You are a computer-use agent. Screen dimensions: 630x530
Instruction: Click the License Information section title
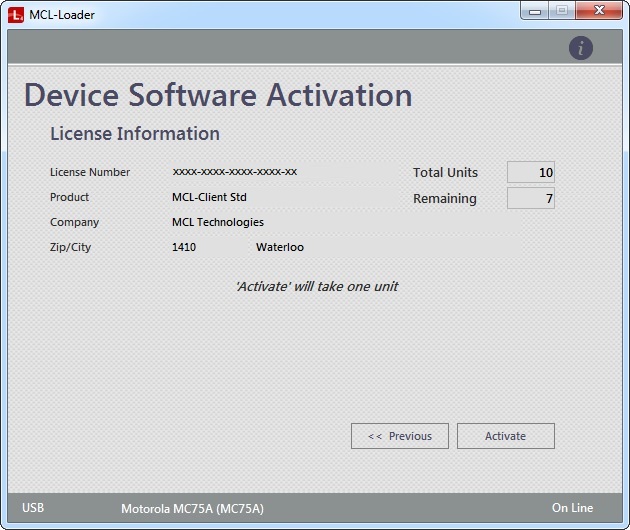point(135,134)
